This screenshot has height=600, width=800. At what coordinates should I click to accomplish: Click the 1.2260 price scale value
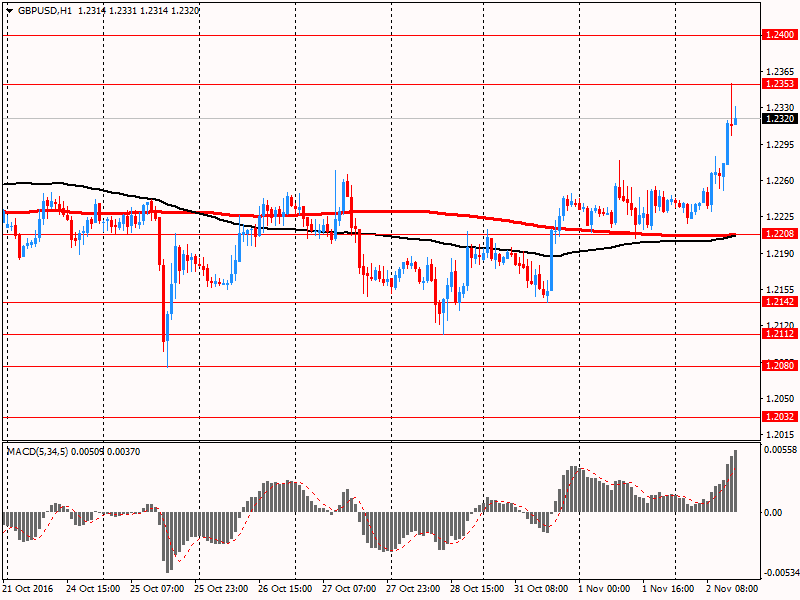[x=780, y=181]
